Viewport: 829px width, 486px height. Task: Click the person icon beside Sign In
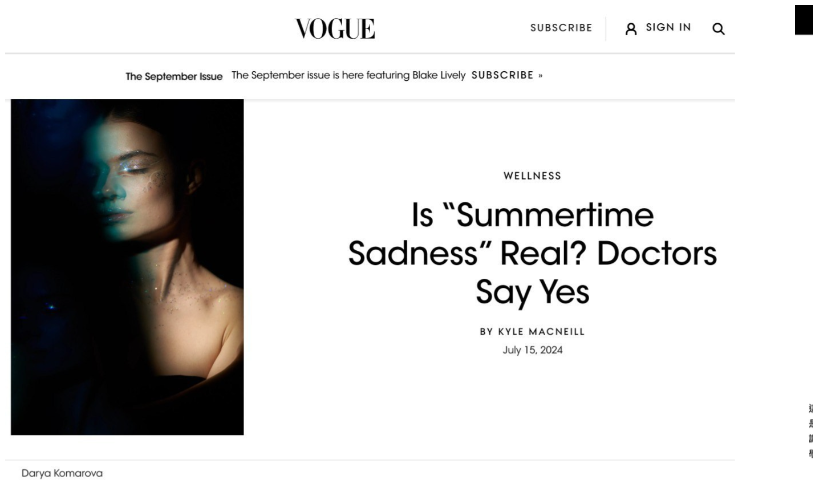pyautogui.click(x=631, y=29)
